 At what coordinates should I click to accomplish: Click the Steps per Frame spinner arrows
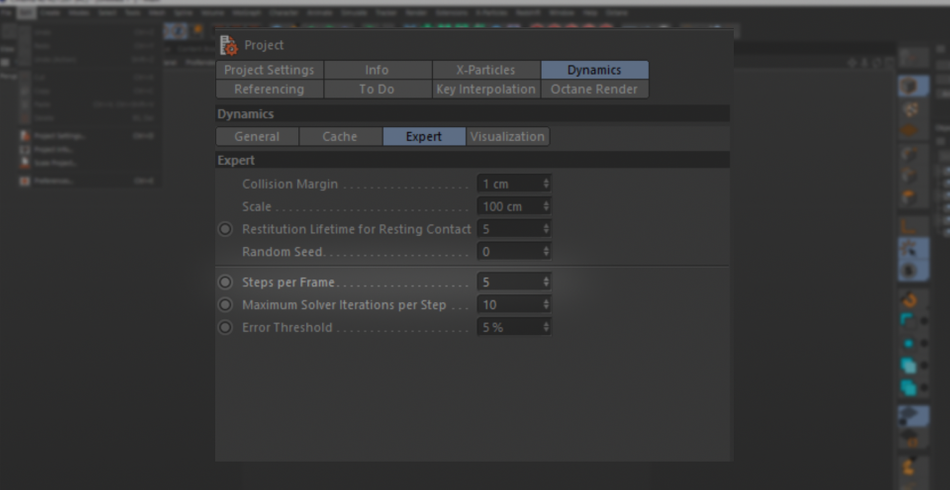(546, 282)
